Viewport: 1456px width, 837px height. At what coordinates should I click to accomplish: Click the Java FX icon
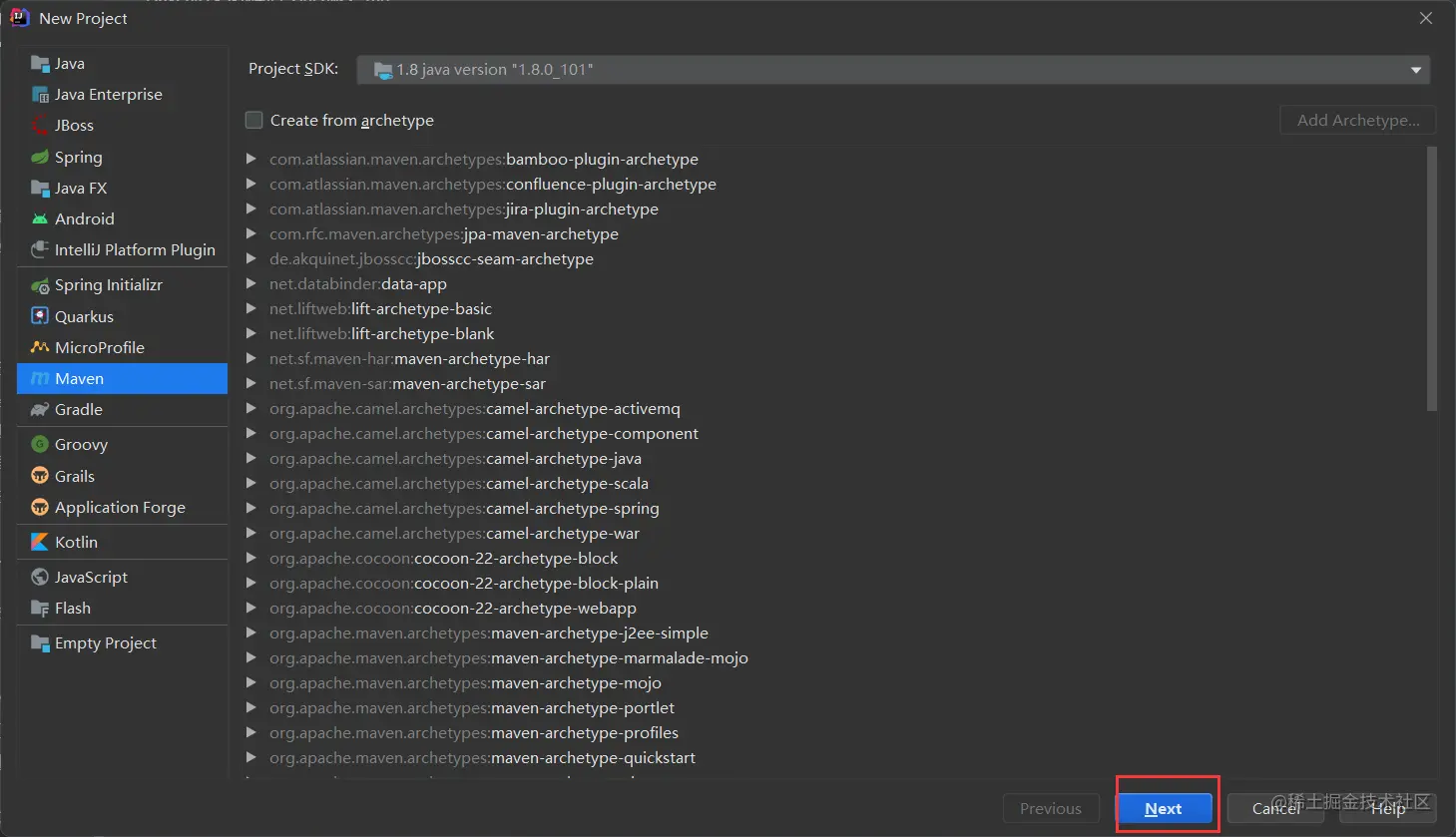point(40,189)
